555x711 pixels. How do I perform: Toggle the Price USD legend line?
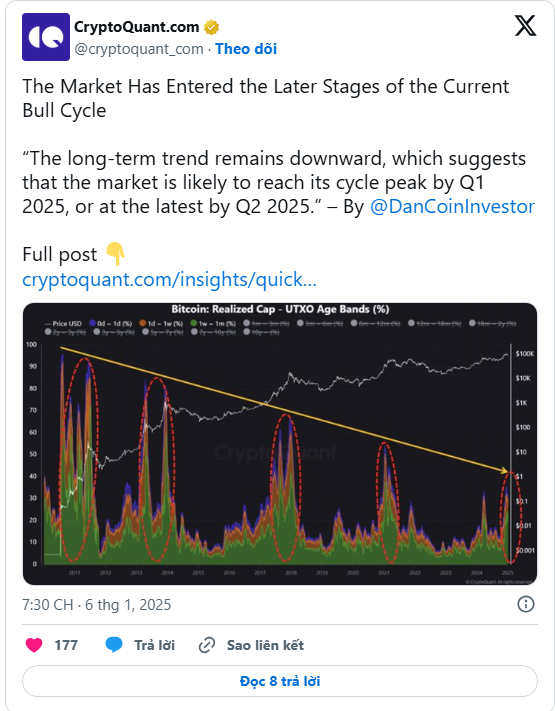coord(63,323)
